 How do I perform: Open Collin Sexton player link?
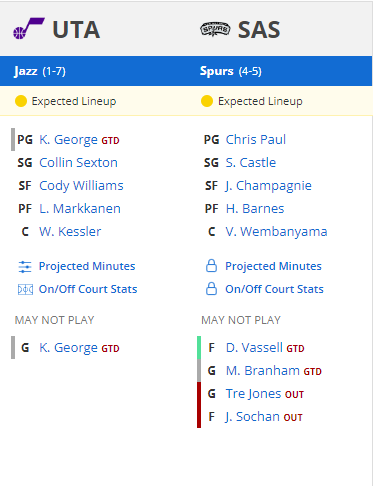pos(78,163)
